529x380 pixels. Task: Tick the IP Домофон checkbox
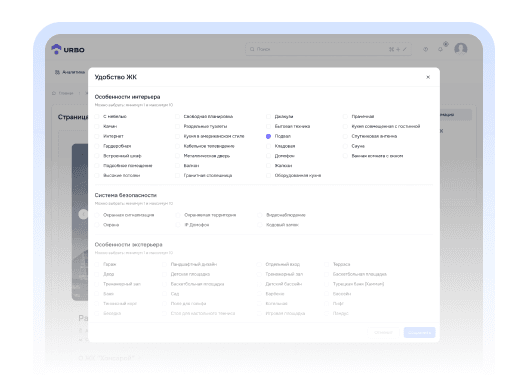[x=178, y=225]
